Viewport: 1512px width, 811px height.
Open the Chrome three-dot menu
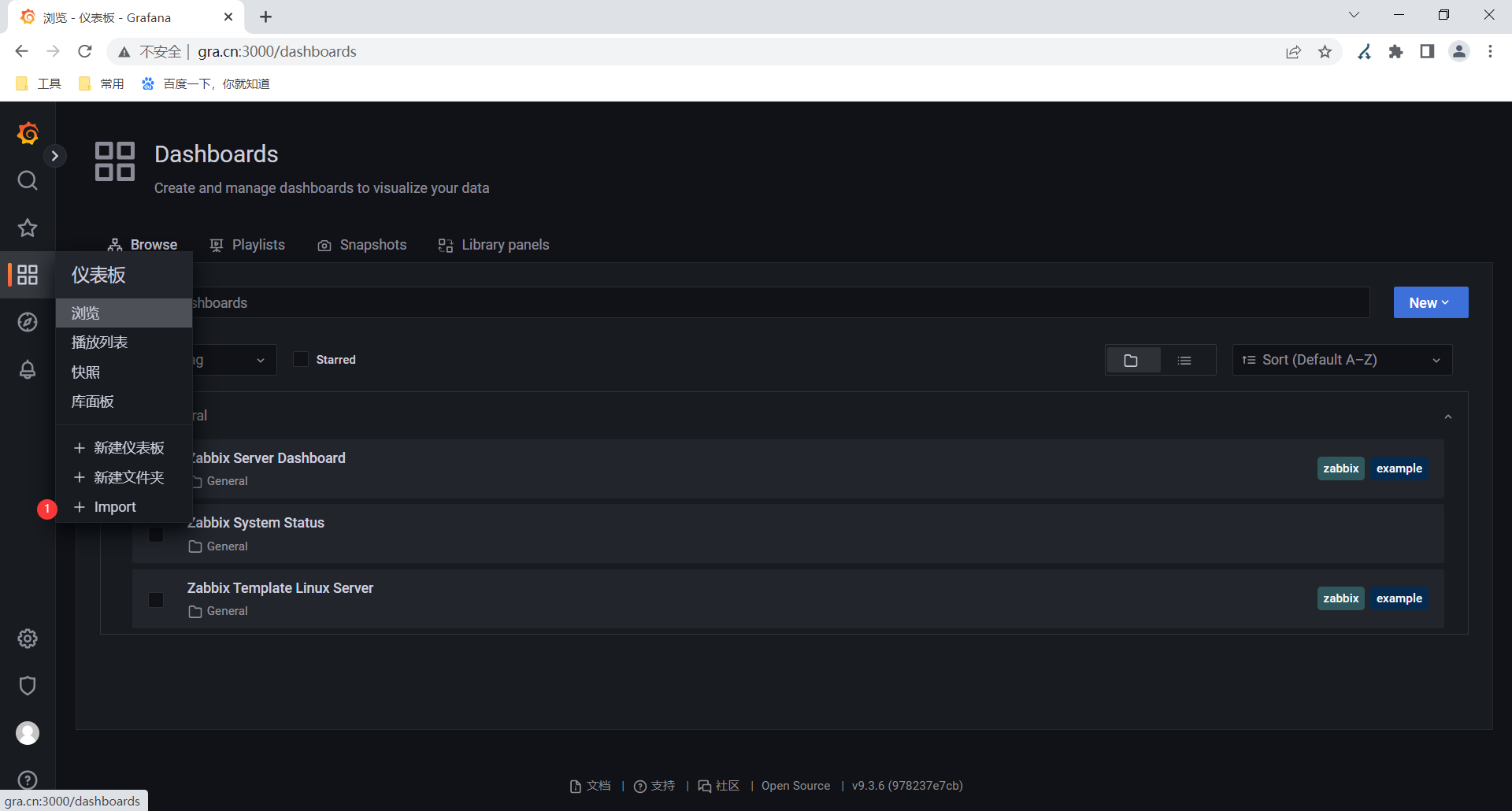(1490, 51)
